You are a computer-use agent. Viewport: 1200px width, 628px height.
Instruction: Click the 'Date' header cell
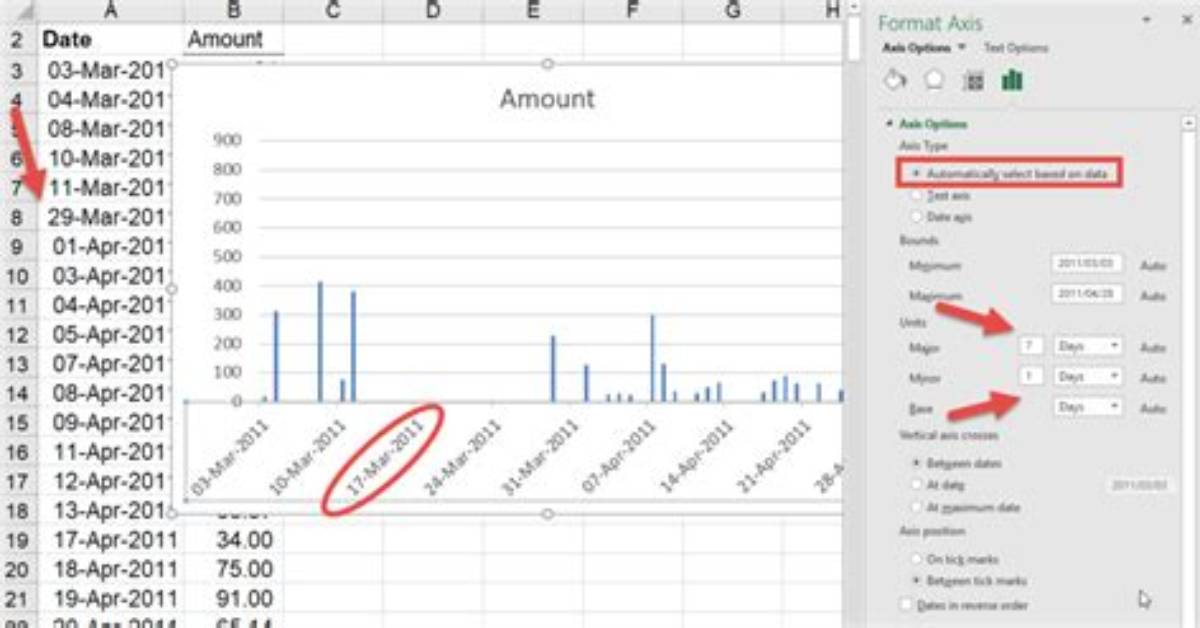(x=109, y=40)
